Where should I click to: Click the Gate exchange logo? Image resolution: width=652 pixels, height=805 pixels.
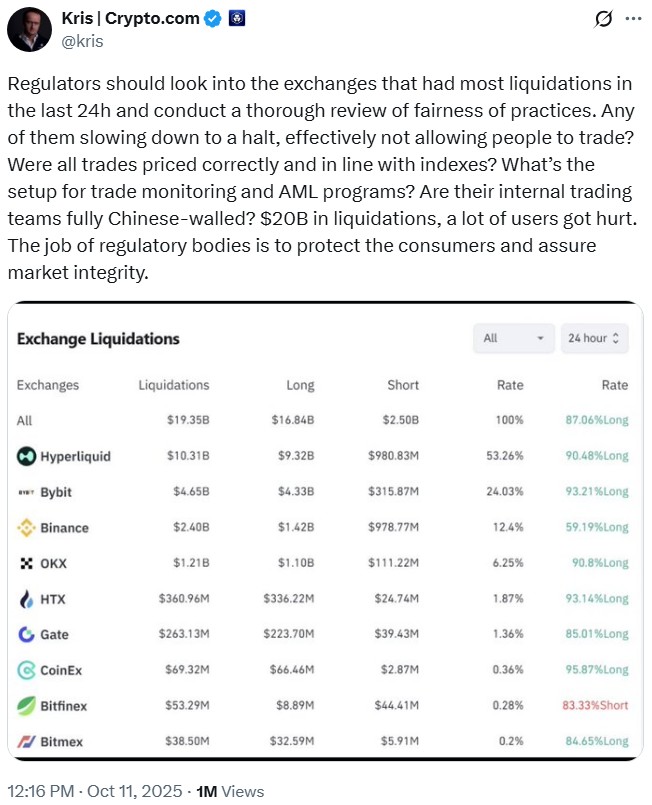click(26, 634)
